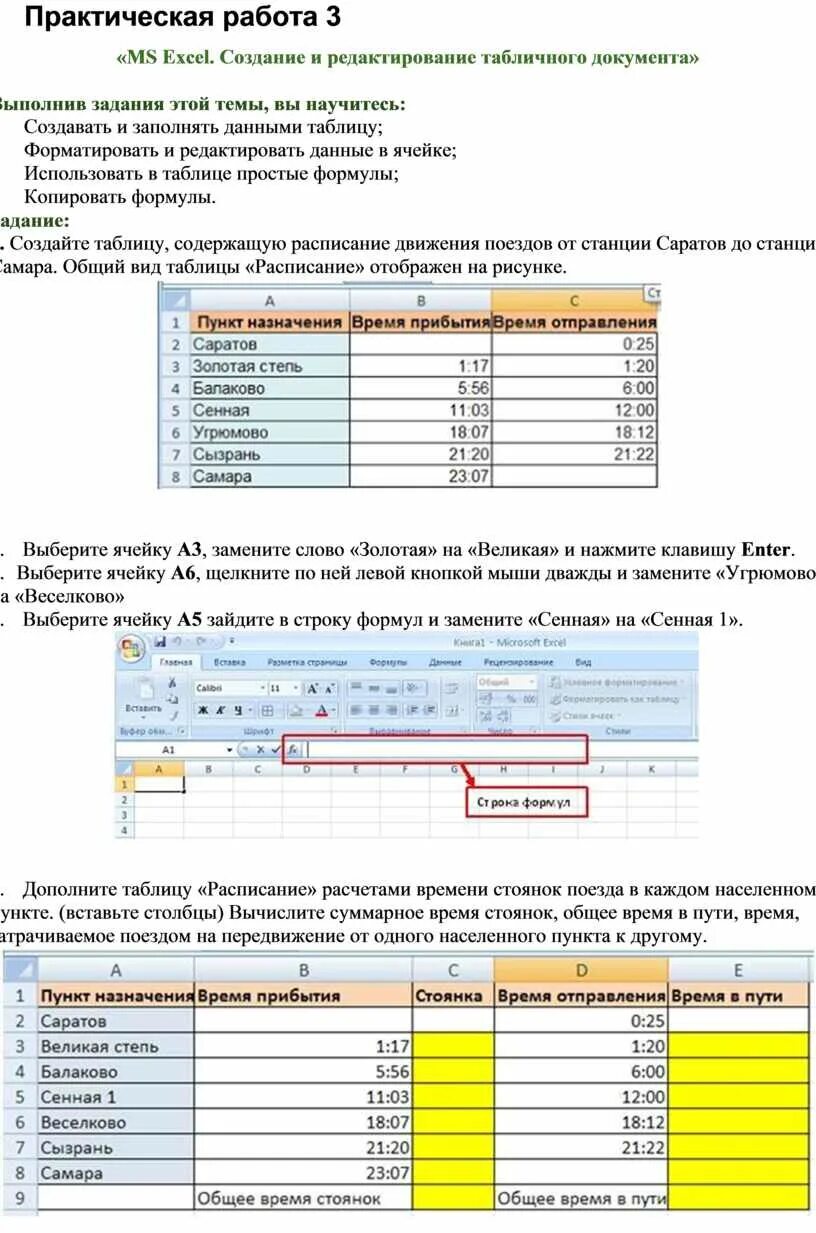Screen dimensions: 816x1233
Task: Click the Время отправления header in the three-column table
Action: coord(574,322)
